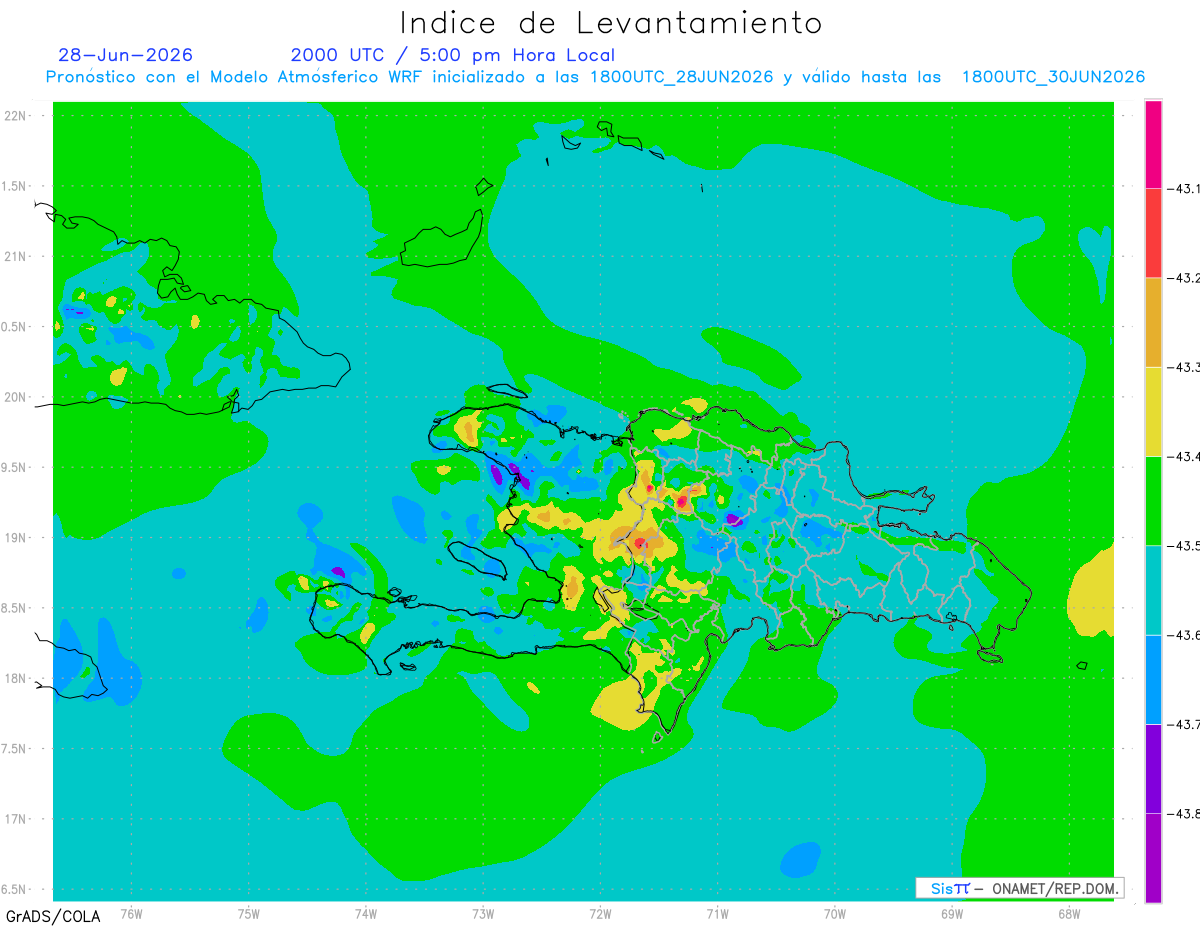Image resolution: width=1200 pixels, height=927 pixels.
Task: Click the legend value '-43.3'
Action: point(1182,367)
